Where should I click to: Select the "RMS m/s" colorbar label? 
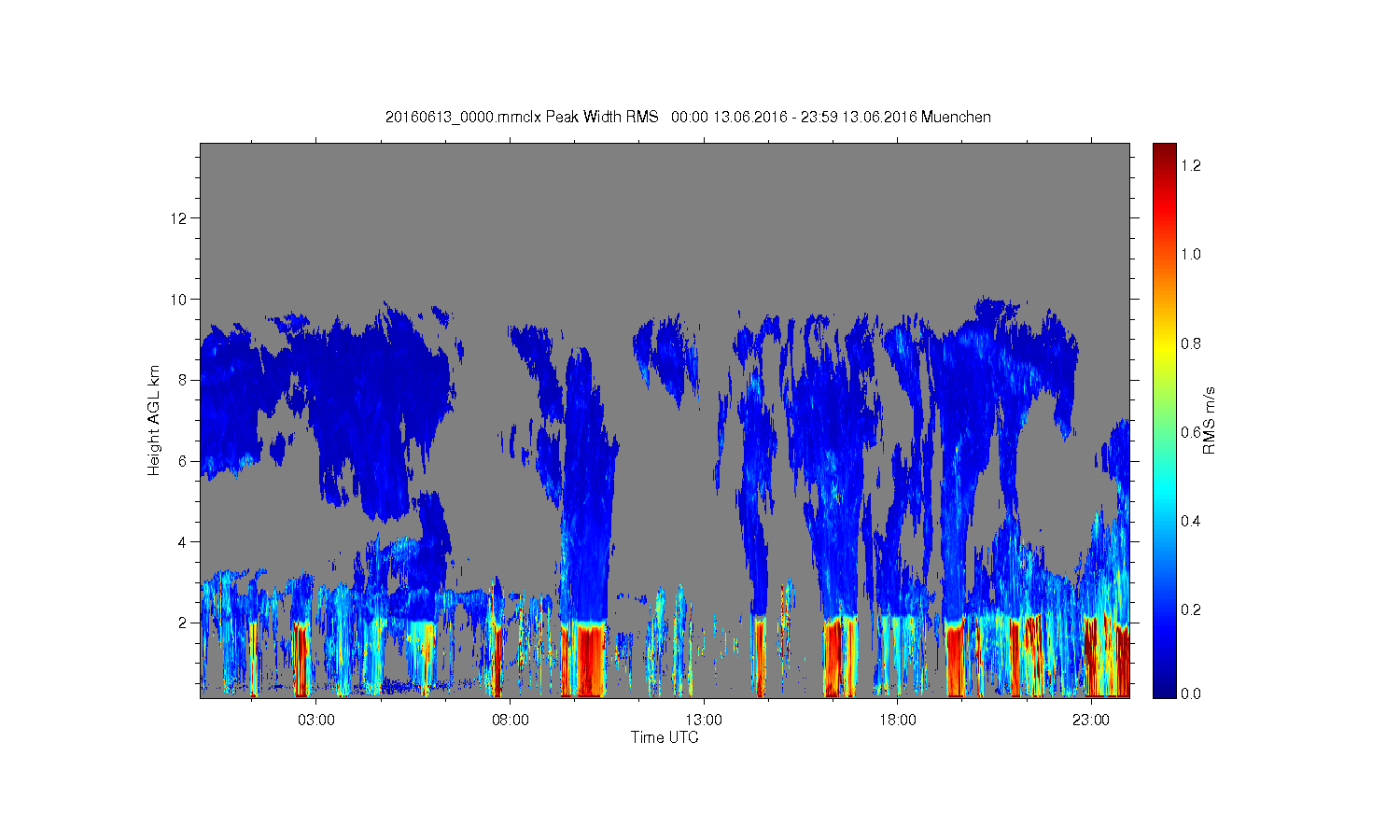click(1209, 420)
